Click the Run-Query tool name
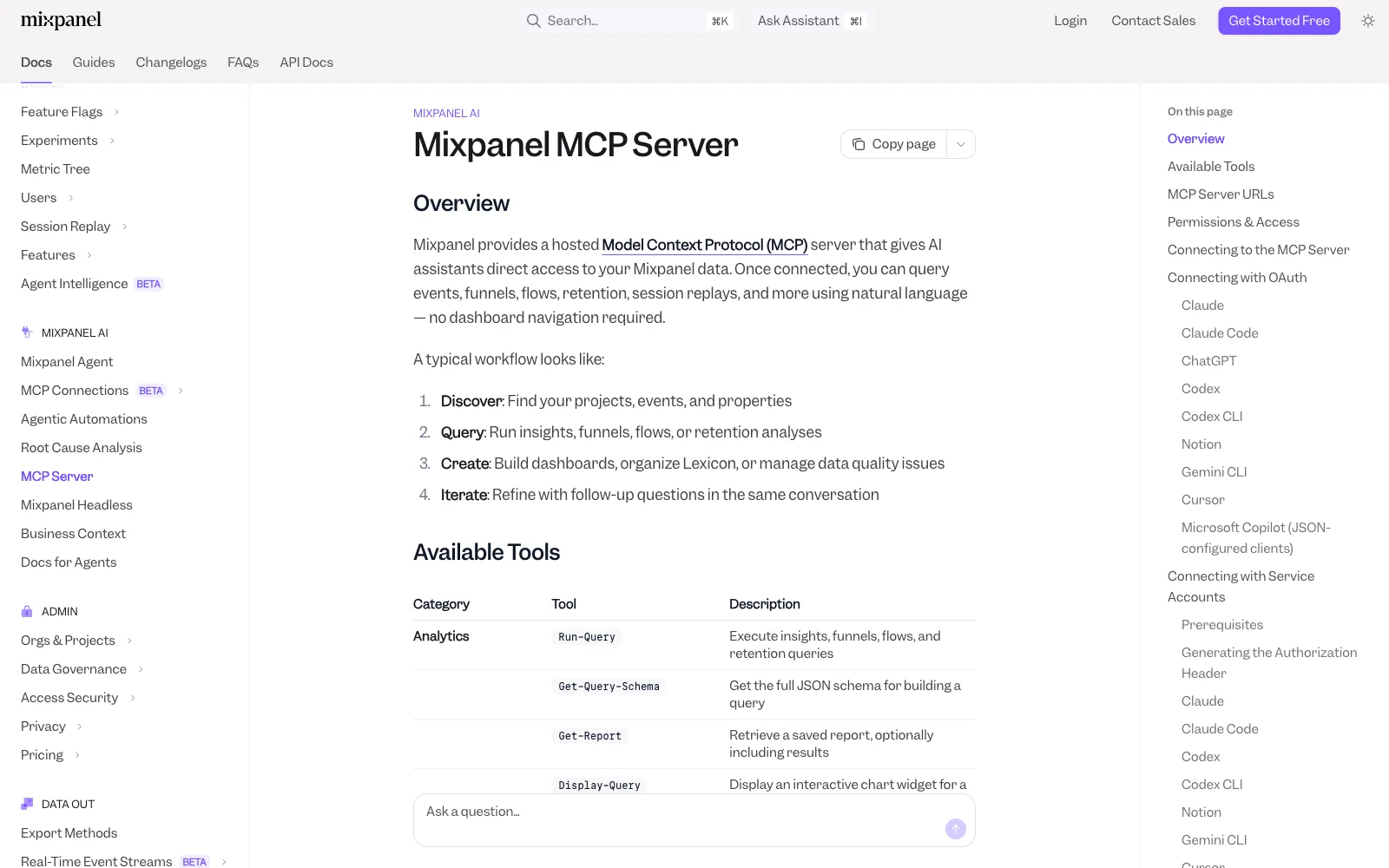Viewport: 1389px width, 868px height. pos(587,637)
